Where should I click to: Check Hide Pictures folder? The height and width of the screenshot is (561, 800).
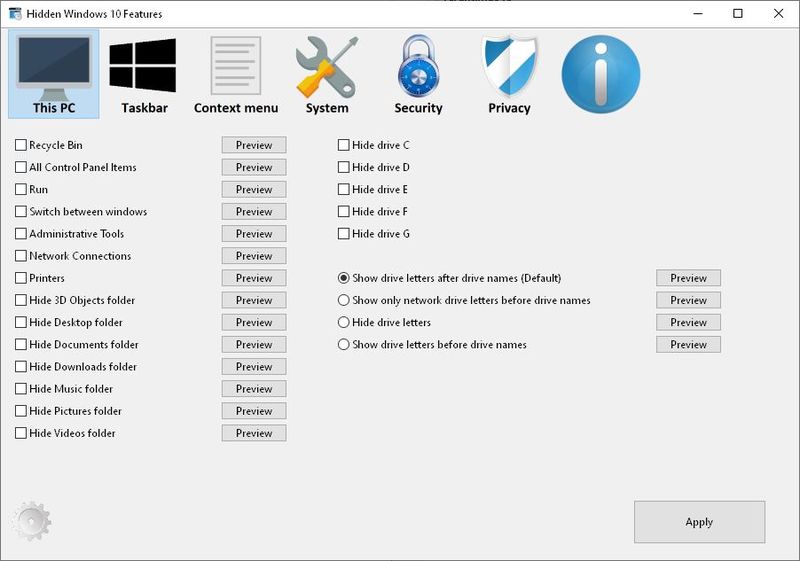pyautogui.click(x=21, y=411)
